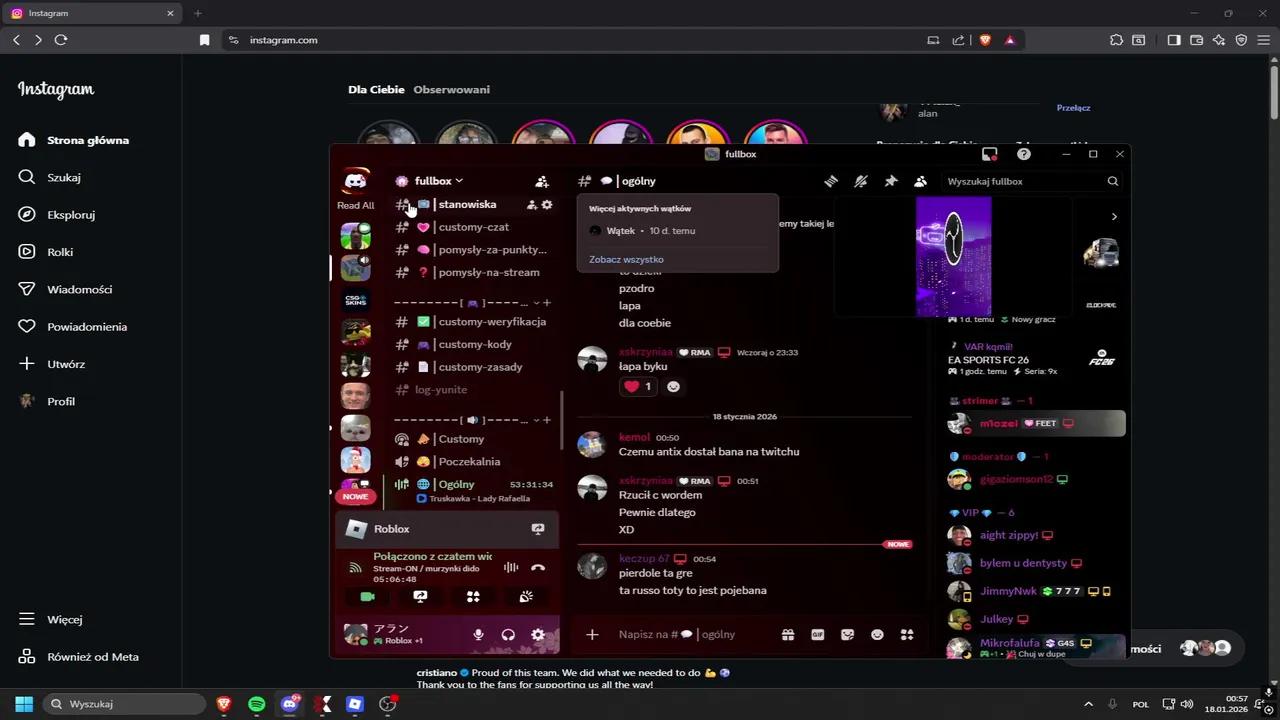Open settings gear of stanowiska channel
Viewport: 1280px width, 720px height.
point(547,204)
